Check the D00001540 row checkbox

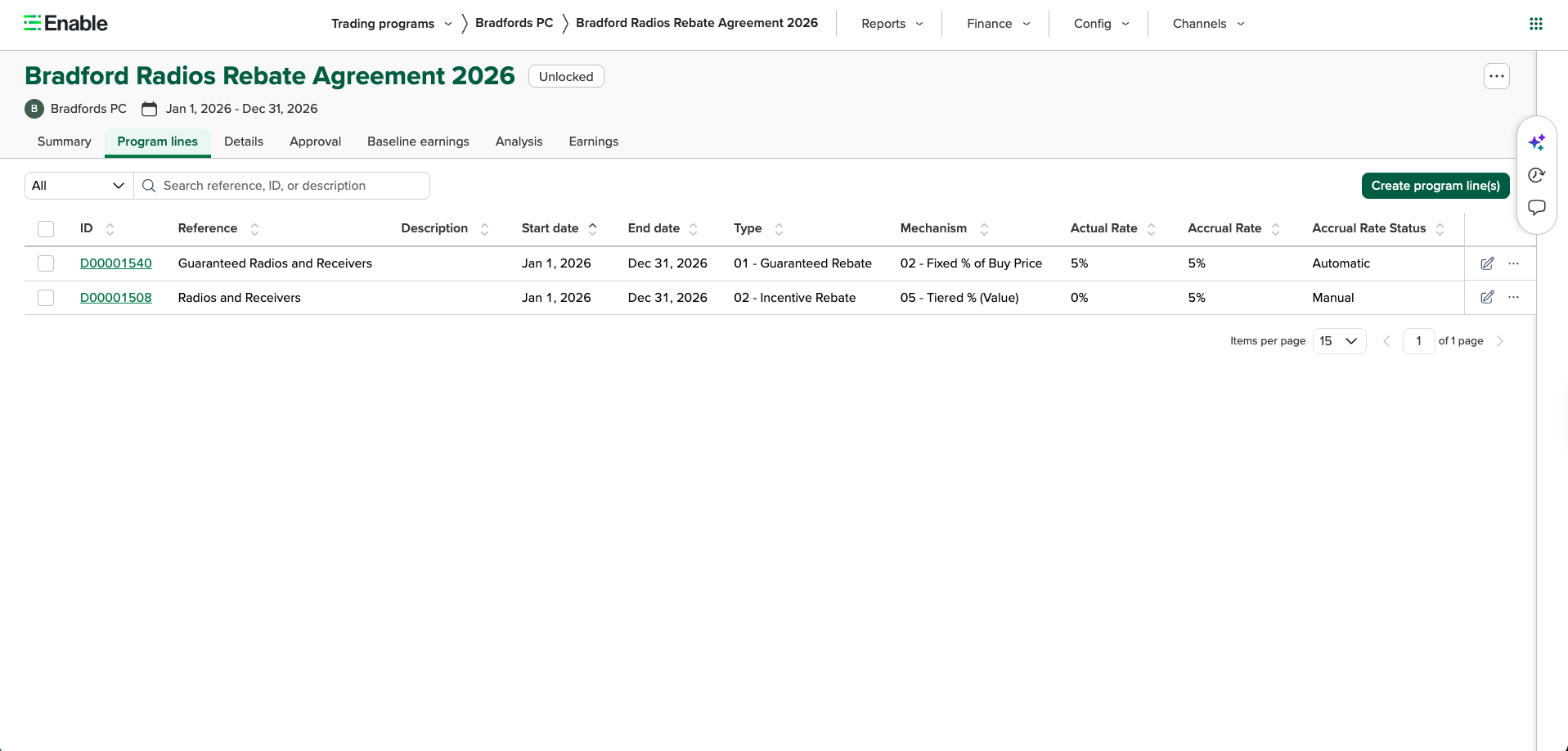click(46, 263)
